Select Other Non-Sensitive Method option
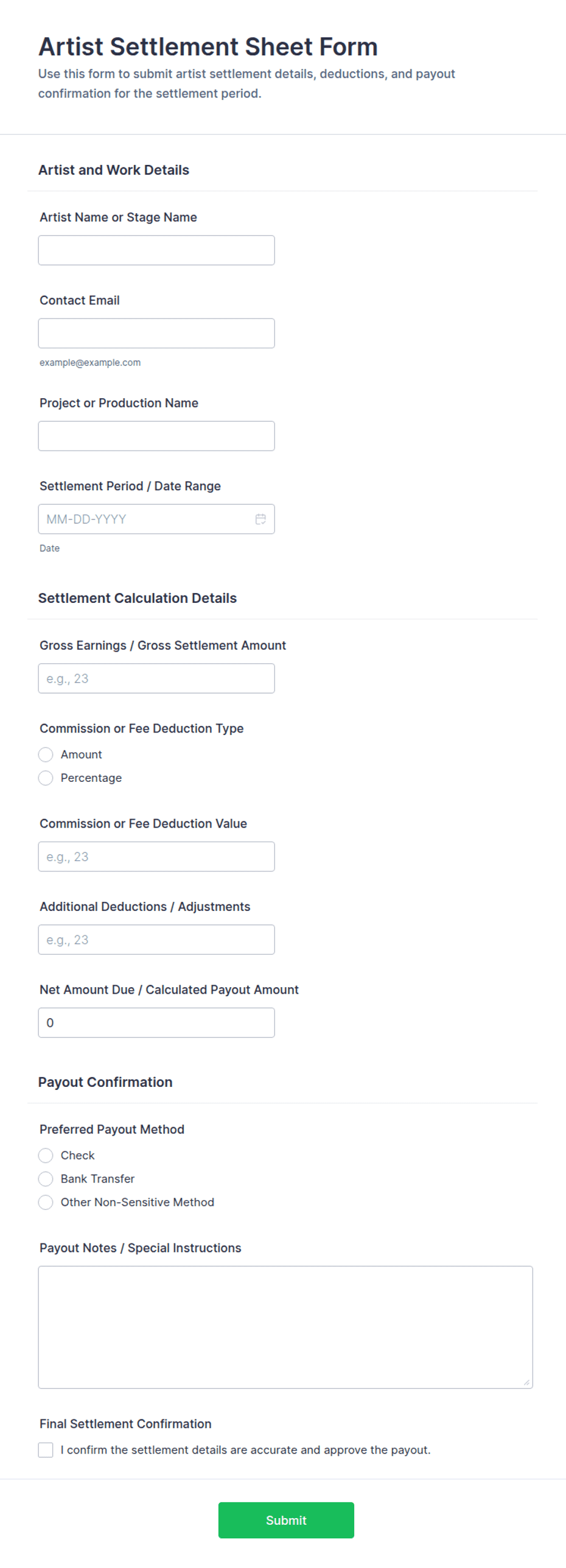The height and width of the screenshot is (1568, 566). tap(46, 1201)
